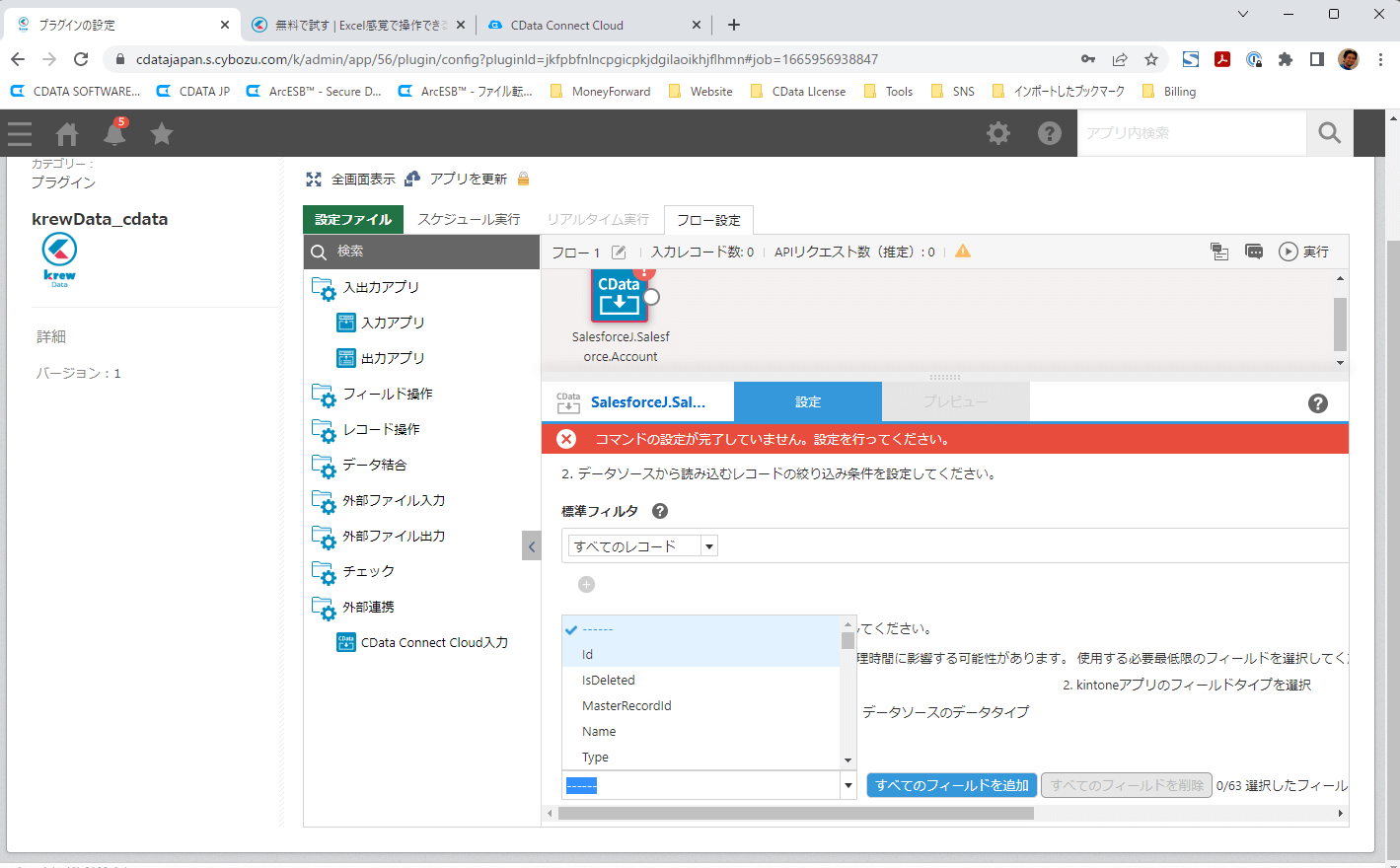Switch to the スケジュール実行 tab
Image resolution: width=1400 pixels, height=868 pixels.
tap(469, 219)
